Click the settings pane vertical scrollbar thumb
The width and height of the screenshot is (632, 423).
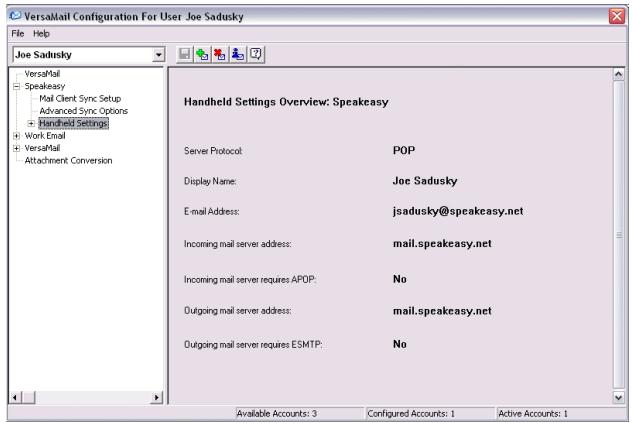(x=619, y=235)
